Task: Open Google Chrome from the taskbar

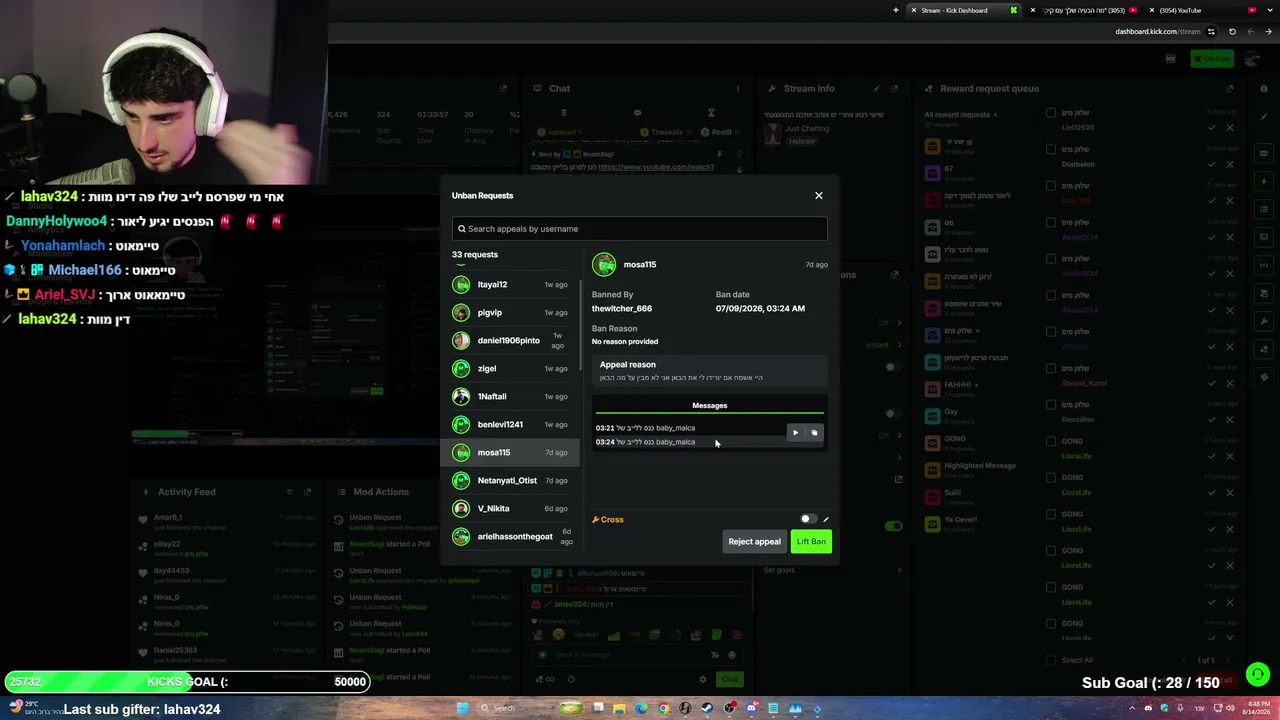Action: pos(663,709)
